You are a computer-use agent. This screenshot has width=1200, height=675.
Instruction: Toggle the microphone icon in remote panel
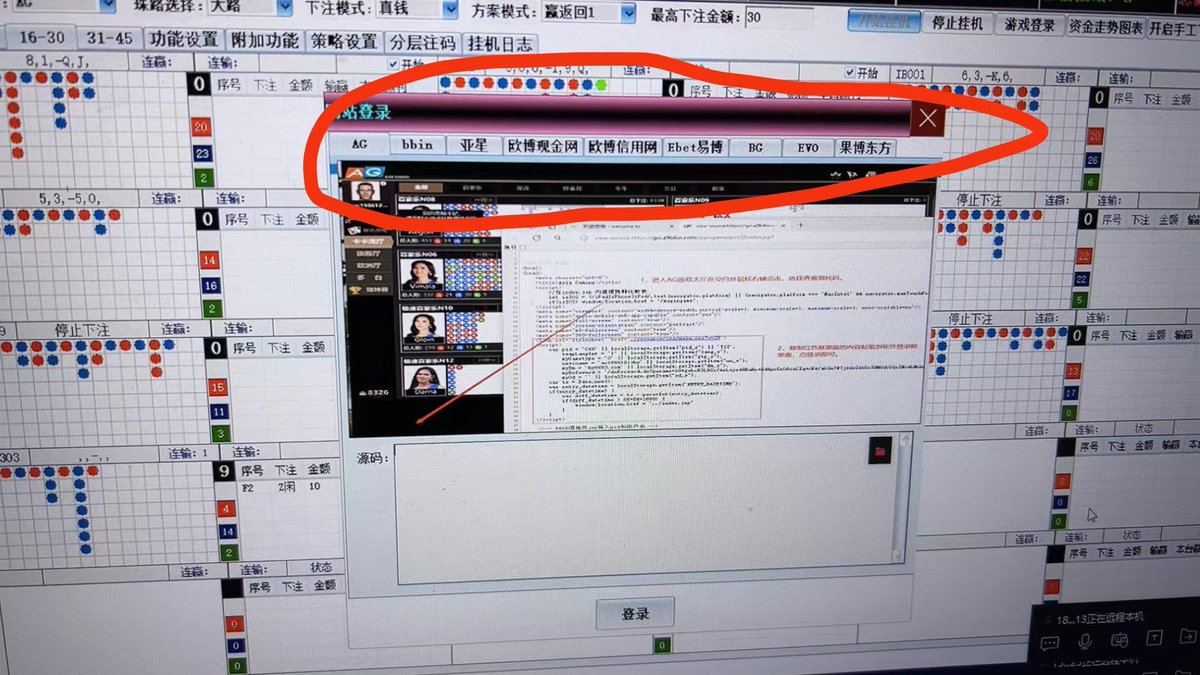point(1085,640)
